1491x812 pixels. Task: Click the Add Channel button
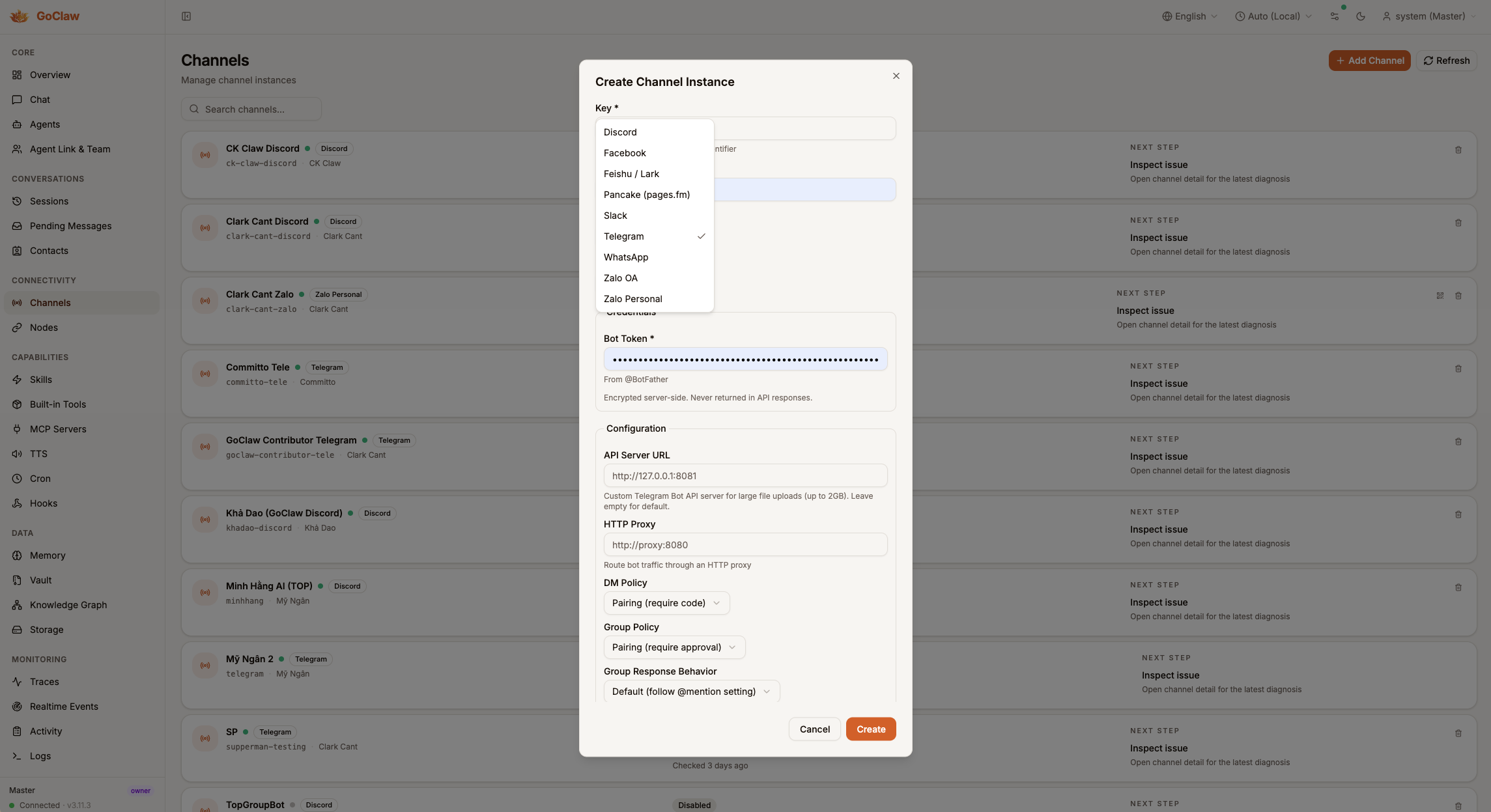pyautogui.click(x=1370, y=61)
